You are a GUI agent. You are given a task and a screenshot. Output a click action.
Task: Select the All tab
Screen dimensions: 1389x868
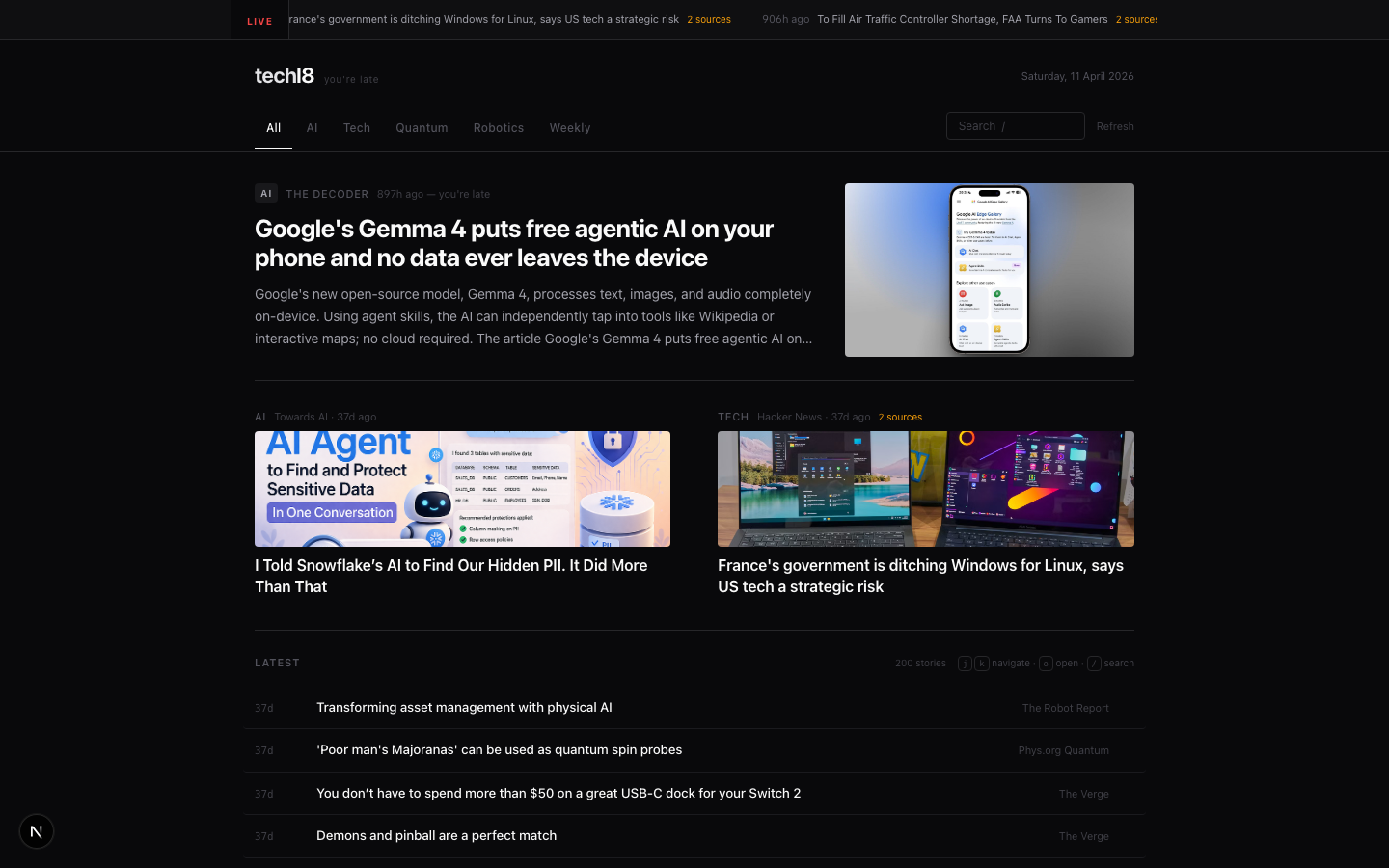tap(273, 128)
